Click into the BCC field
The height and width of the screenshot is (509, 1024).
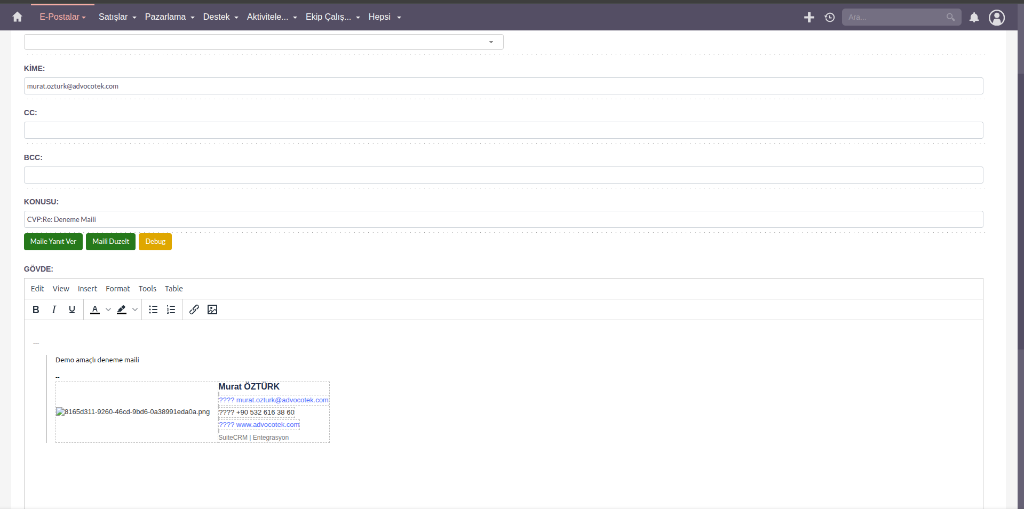[x=504, y=175]
